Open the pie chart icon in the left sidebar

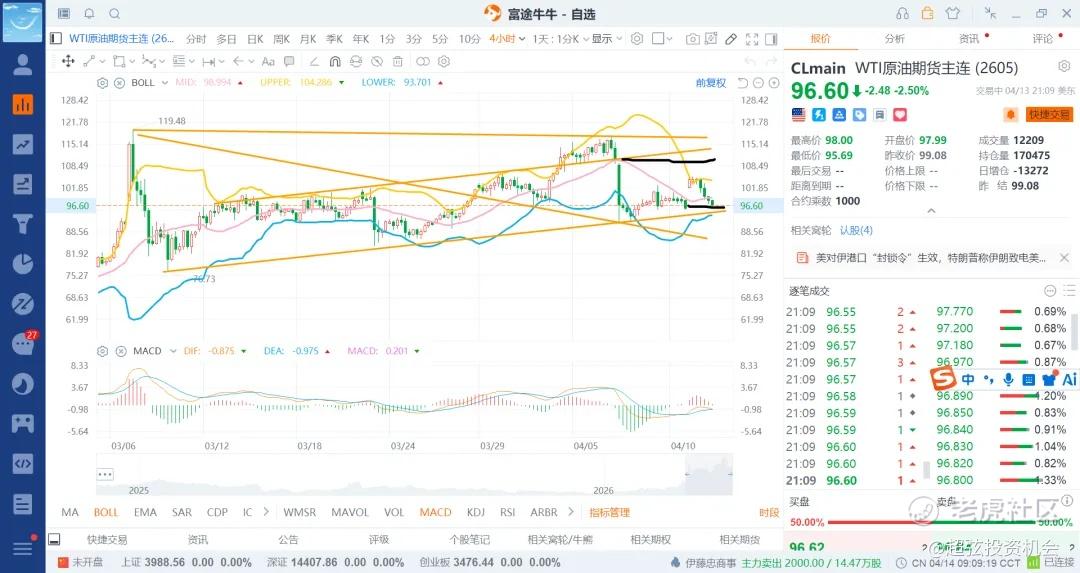tap(23, 264)
